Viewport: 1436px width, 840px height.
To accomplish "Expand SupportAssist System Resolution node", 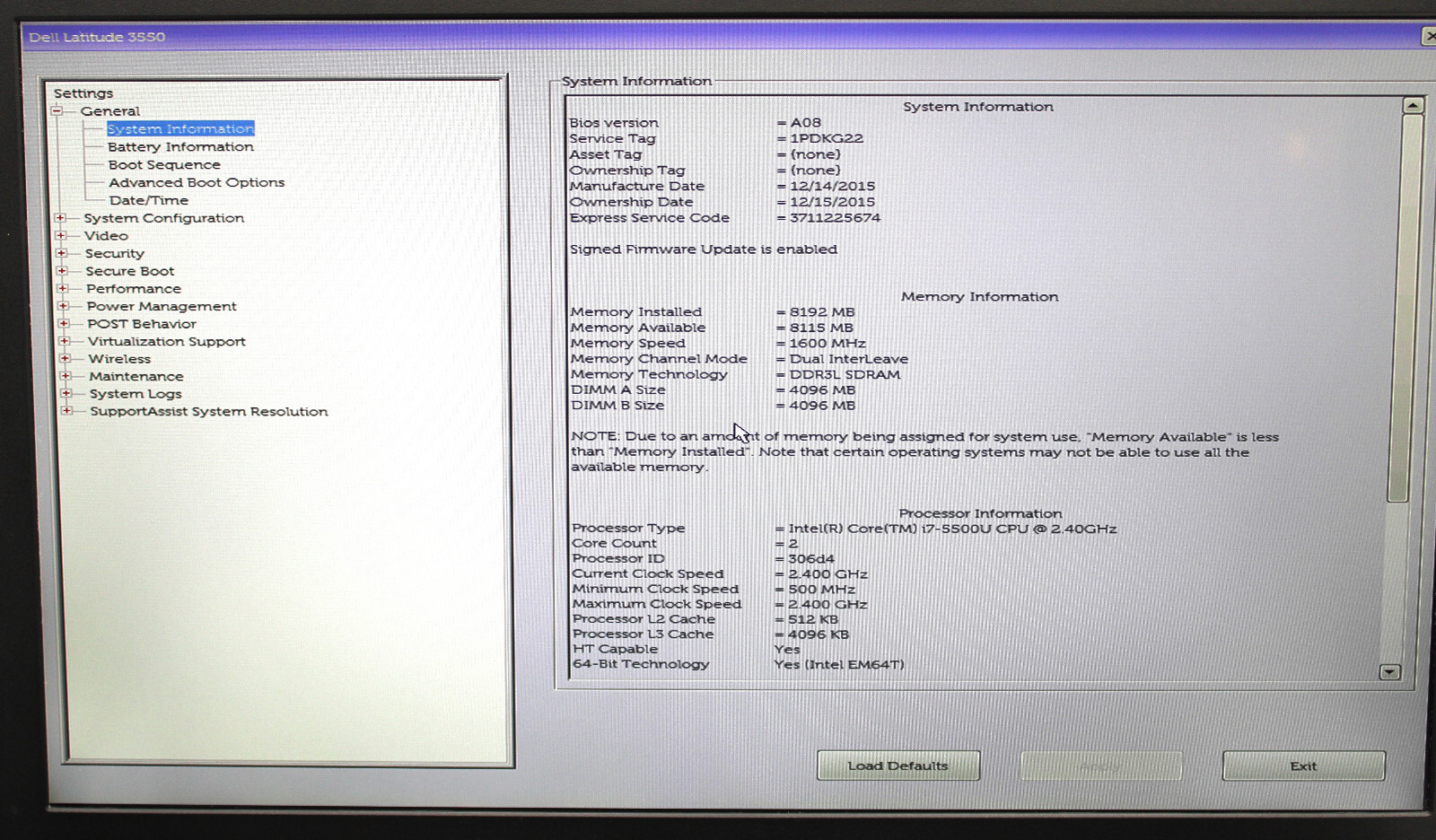I will [x=66, y=411].
